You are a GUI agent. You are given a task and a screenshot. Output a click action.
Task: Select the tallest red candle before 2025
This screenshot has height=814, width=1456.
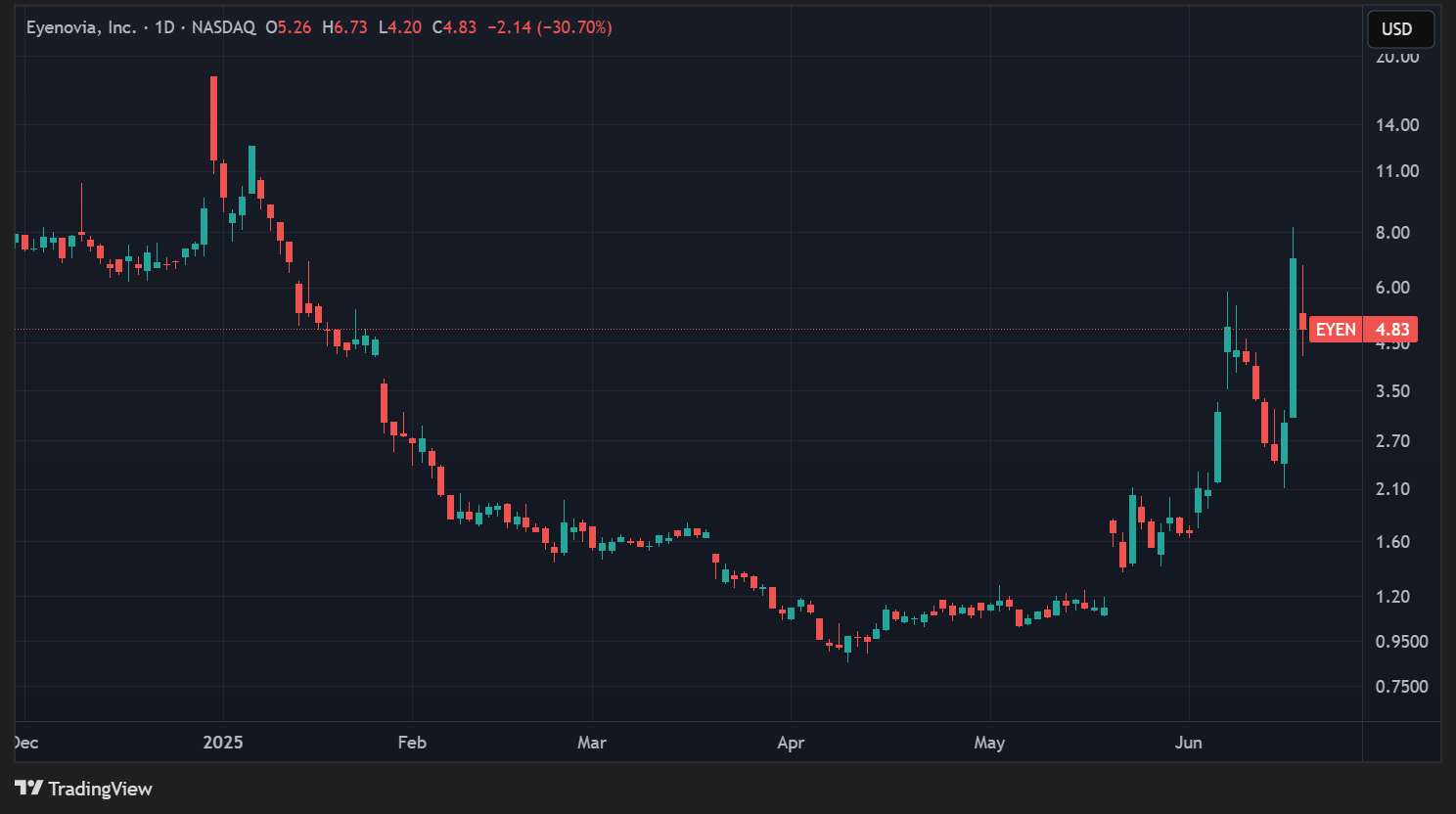click(213, 117)
